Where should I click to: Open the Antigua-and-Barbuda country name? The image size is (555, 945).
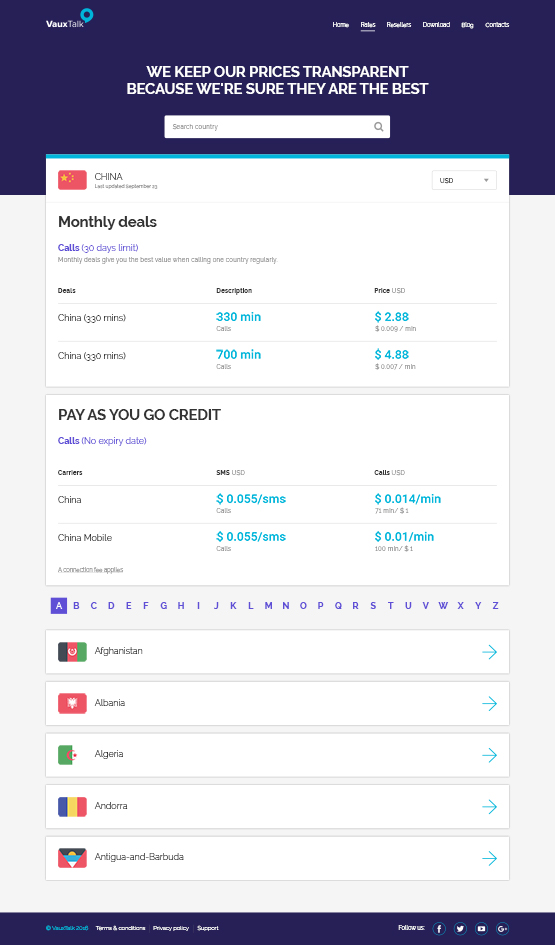click(x=139, y=857)
